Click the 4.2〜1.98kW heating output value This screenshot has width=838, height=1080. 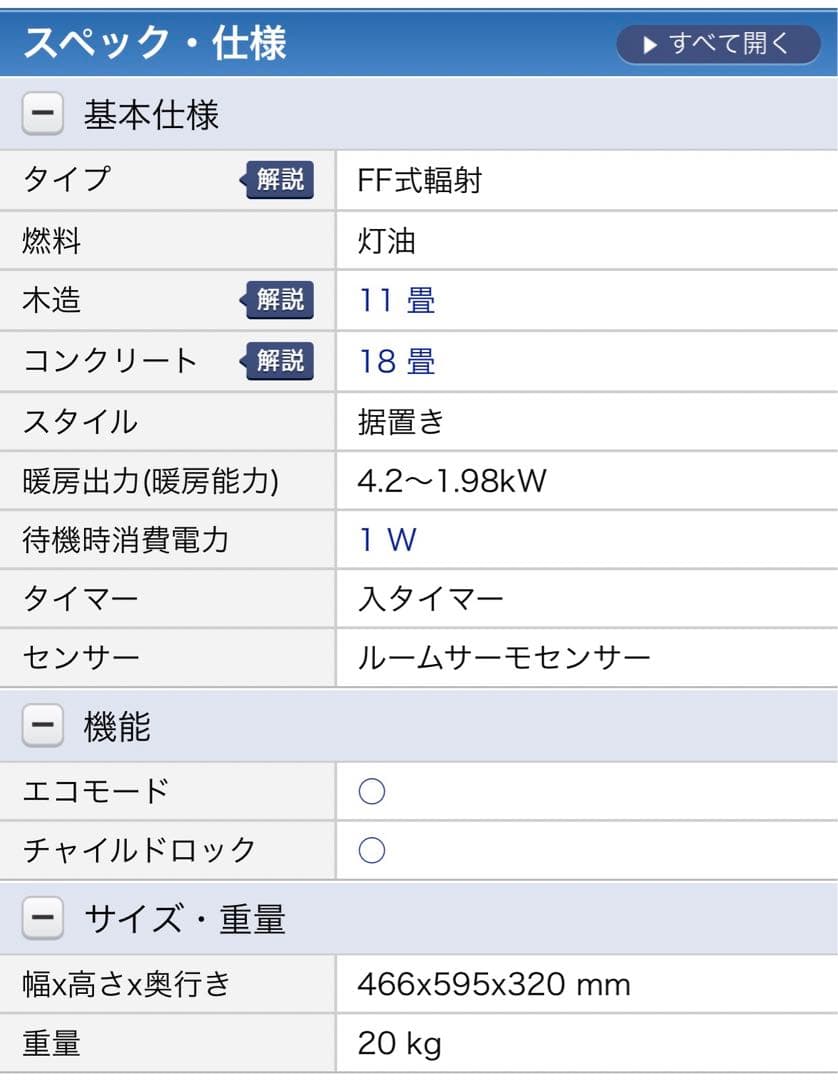(452, 480)
